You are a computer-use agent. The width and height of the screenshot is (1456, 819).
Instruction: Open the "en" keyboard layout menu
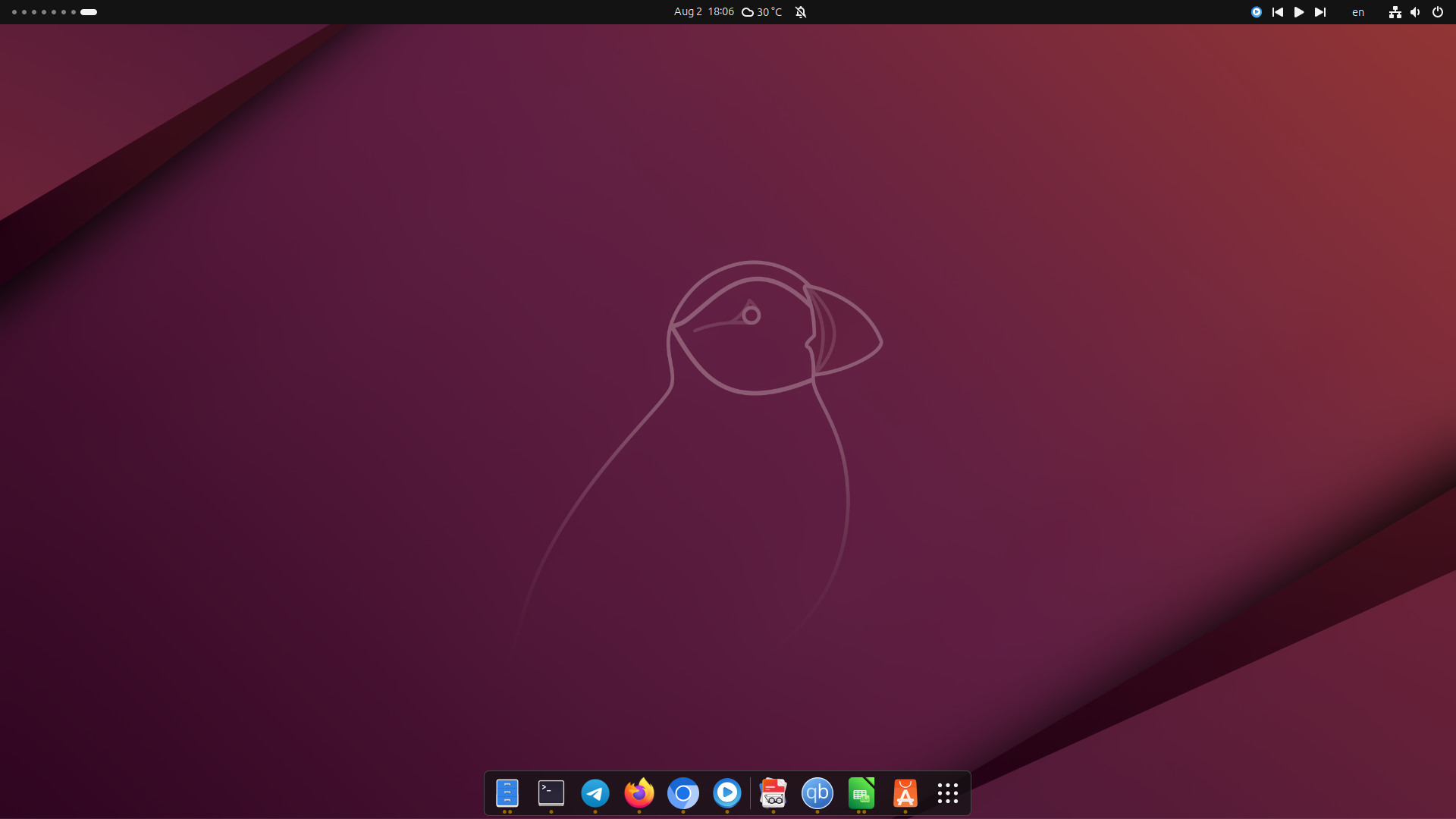[x=1358, y=12]
